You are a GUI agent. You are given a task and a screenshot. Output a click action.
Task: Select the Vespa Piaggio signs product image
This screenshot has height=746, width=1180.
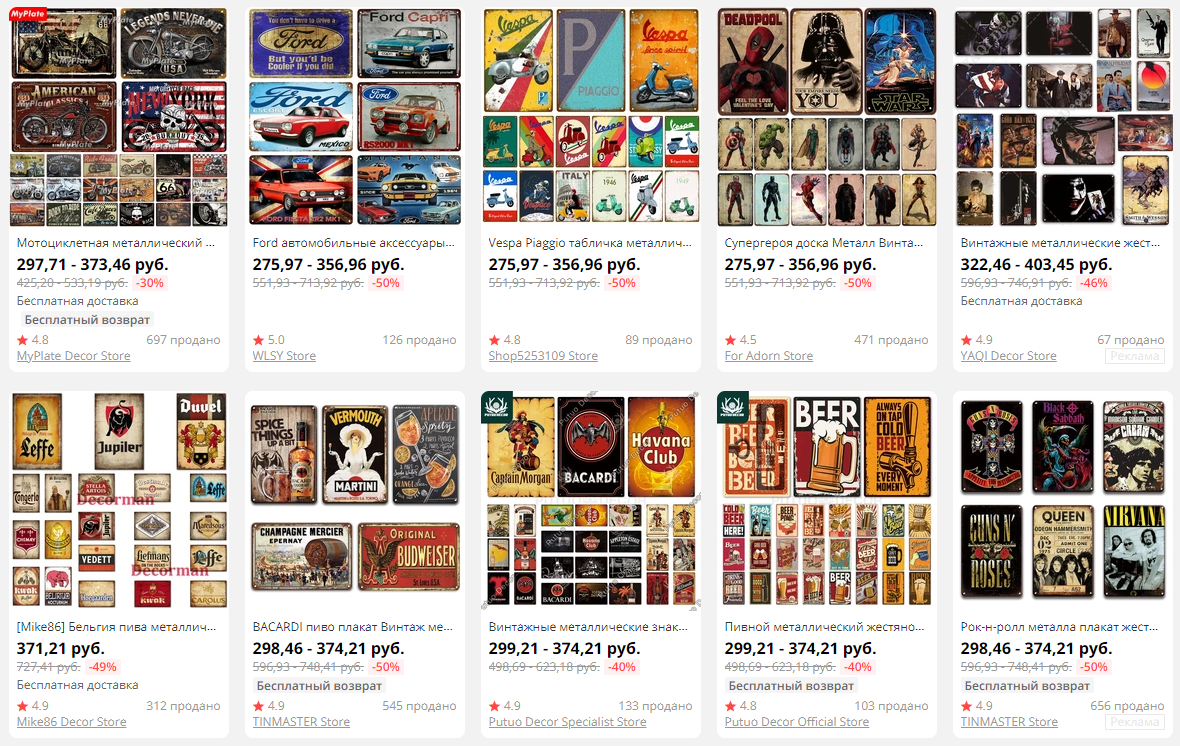[591, 117]
